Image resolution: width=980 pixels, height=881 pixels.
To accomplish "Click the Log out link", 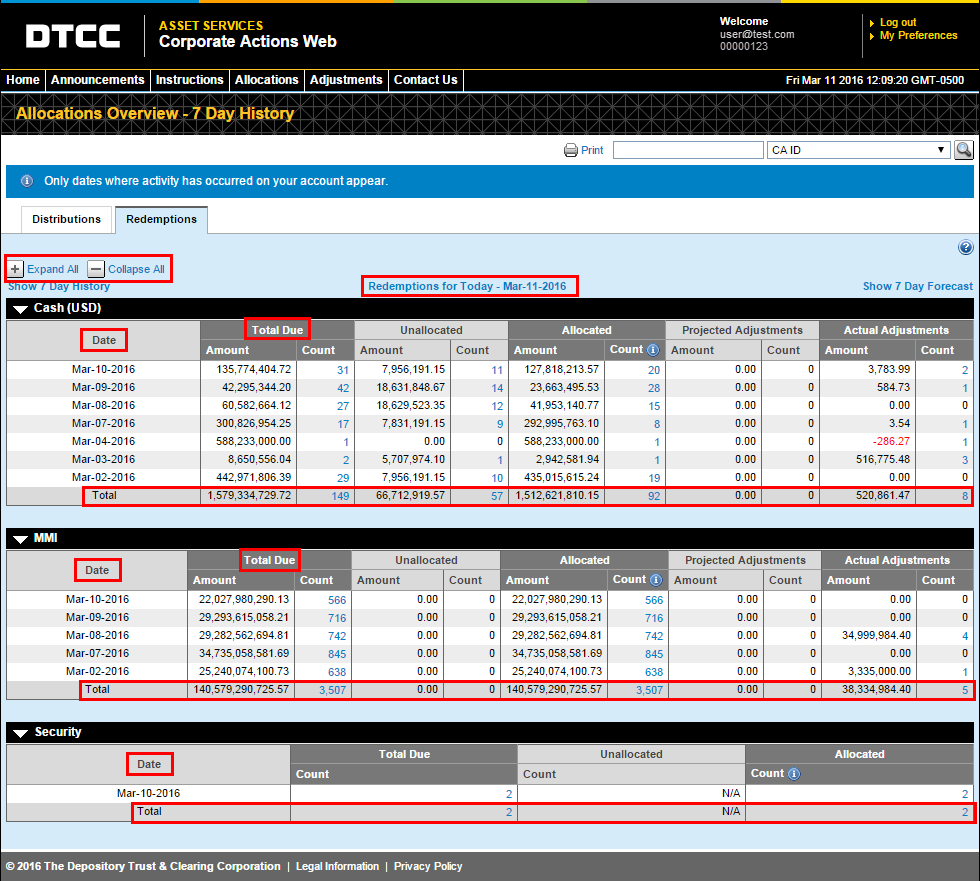I will 897,22.
